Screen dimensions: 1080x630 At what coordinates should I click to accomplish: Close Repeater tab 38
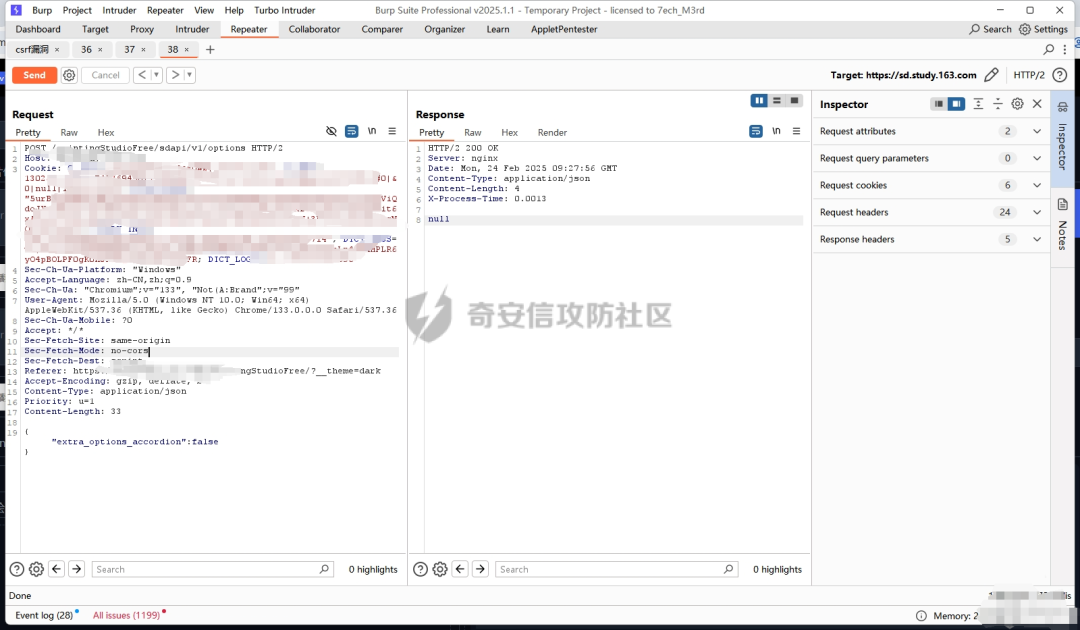pyautogui.click(x=187, y=50)
